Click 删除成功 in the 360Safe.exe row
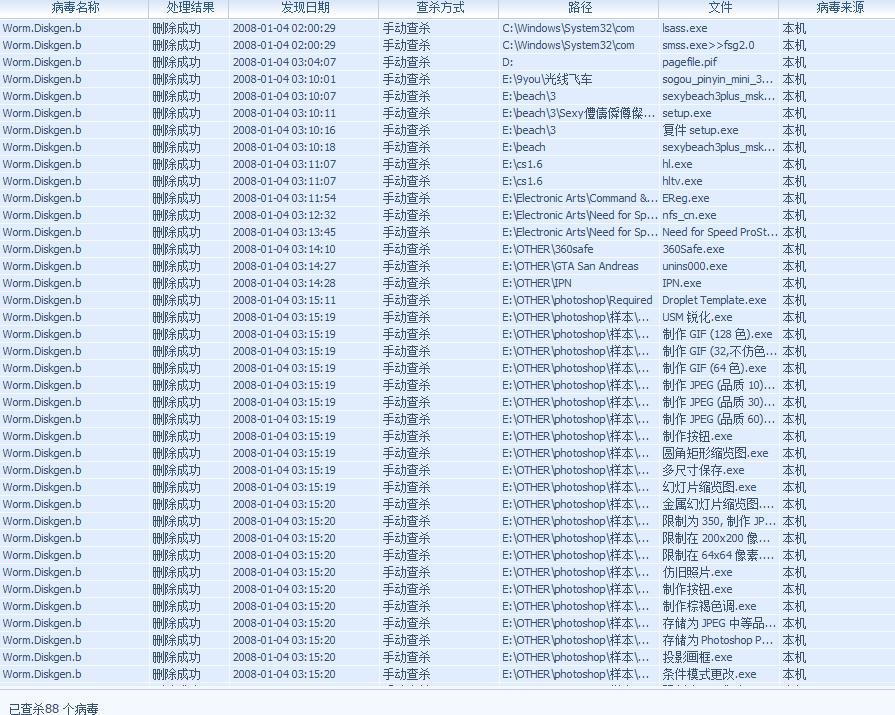This screenshot has width=895, height=715. click(x=176, y=249)
